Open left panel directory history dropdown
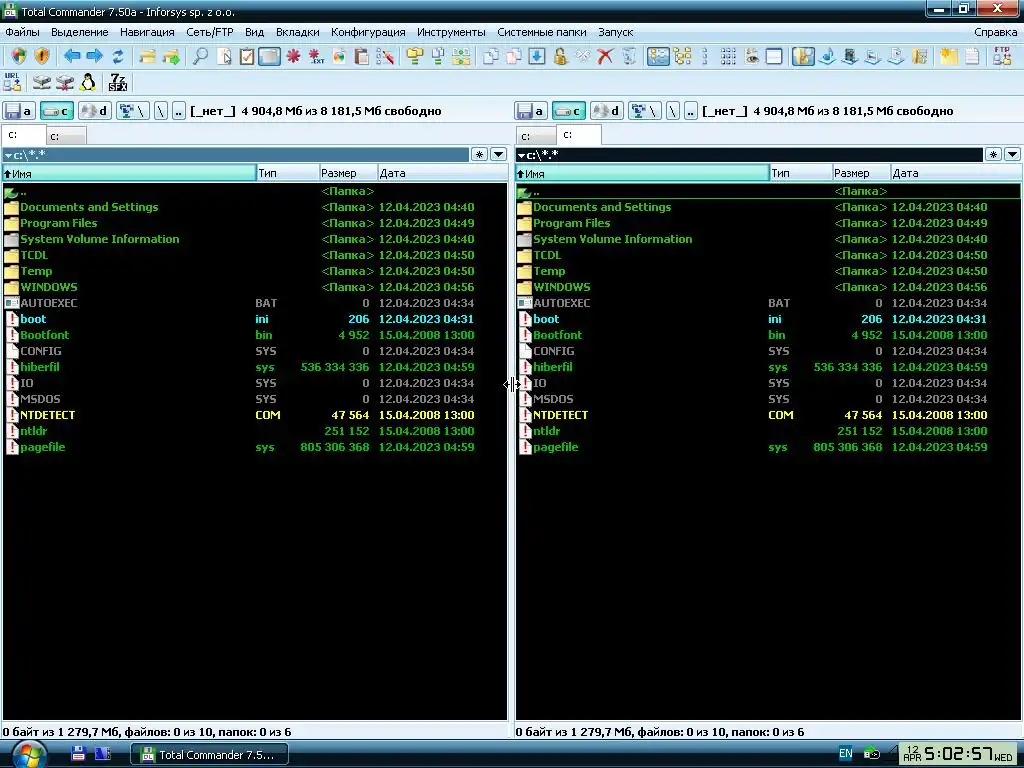The height and width of the screenshot is (768, 1024). coord(498,154)
